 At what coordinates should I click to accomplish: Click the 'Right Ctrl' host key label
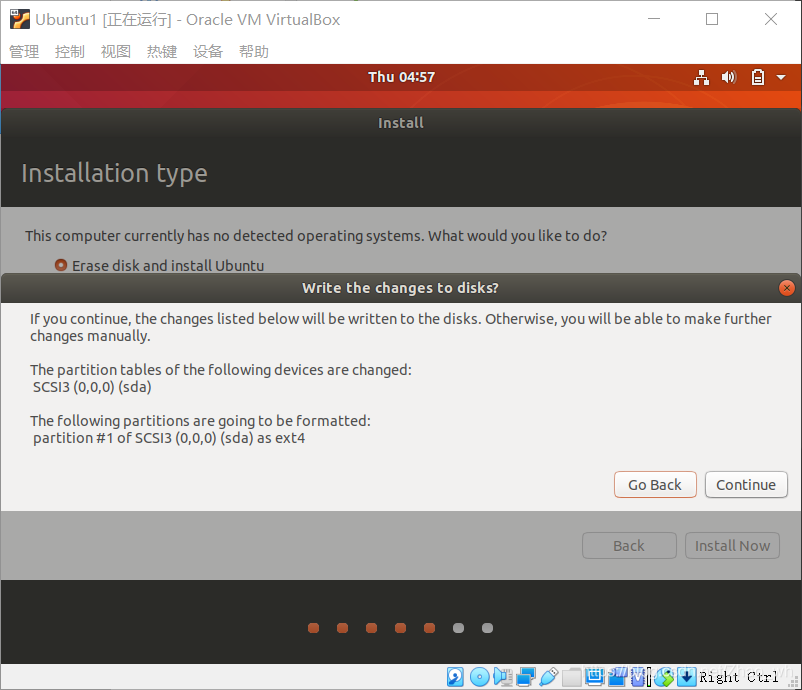point(739,677)
